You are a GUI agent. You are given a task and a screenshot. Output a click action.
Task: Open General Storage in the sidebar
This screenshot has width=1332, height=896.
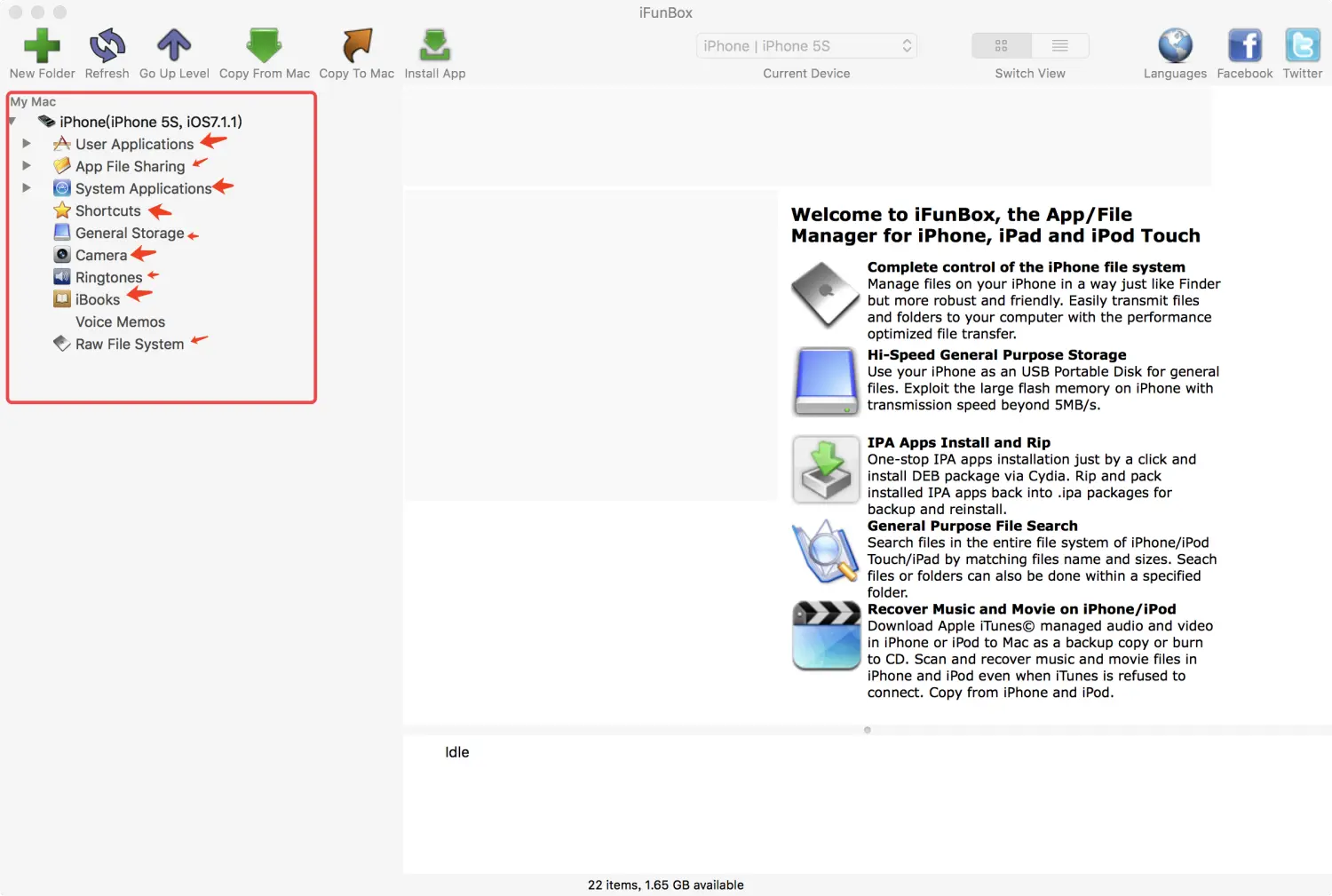point(130,233)
